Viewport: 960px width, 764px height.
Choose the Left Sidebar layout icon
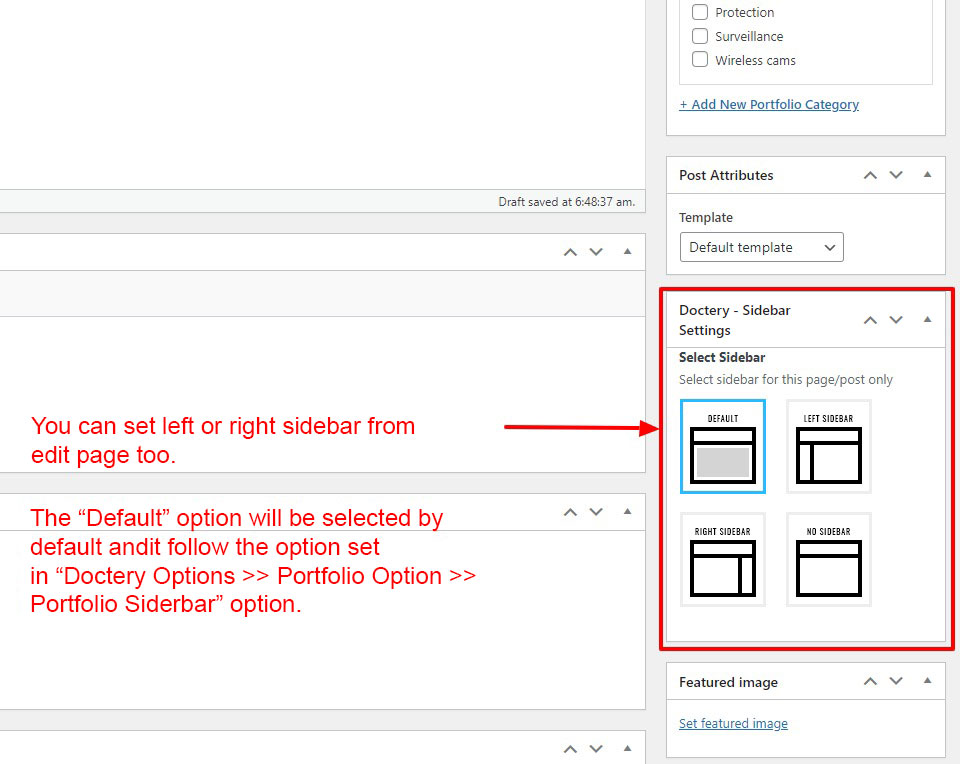click(x=828, y=446)
